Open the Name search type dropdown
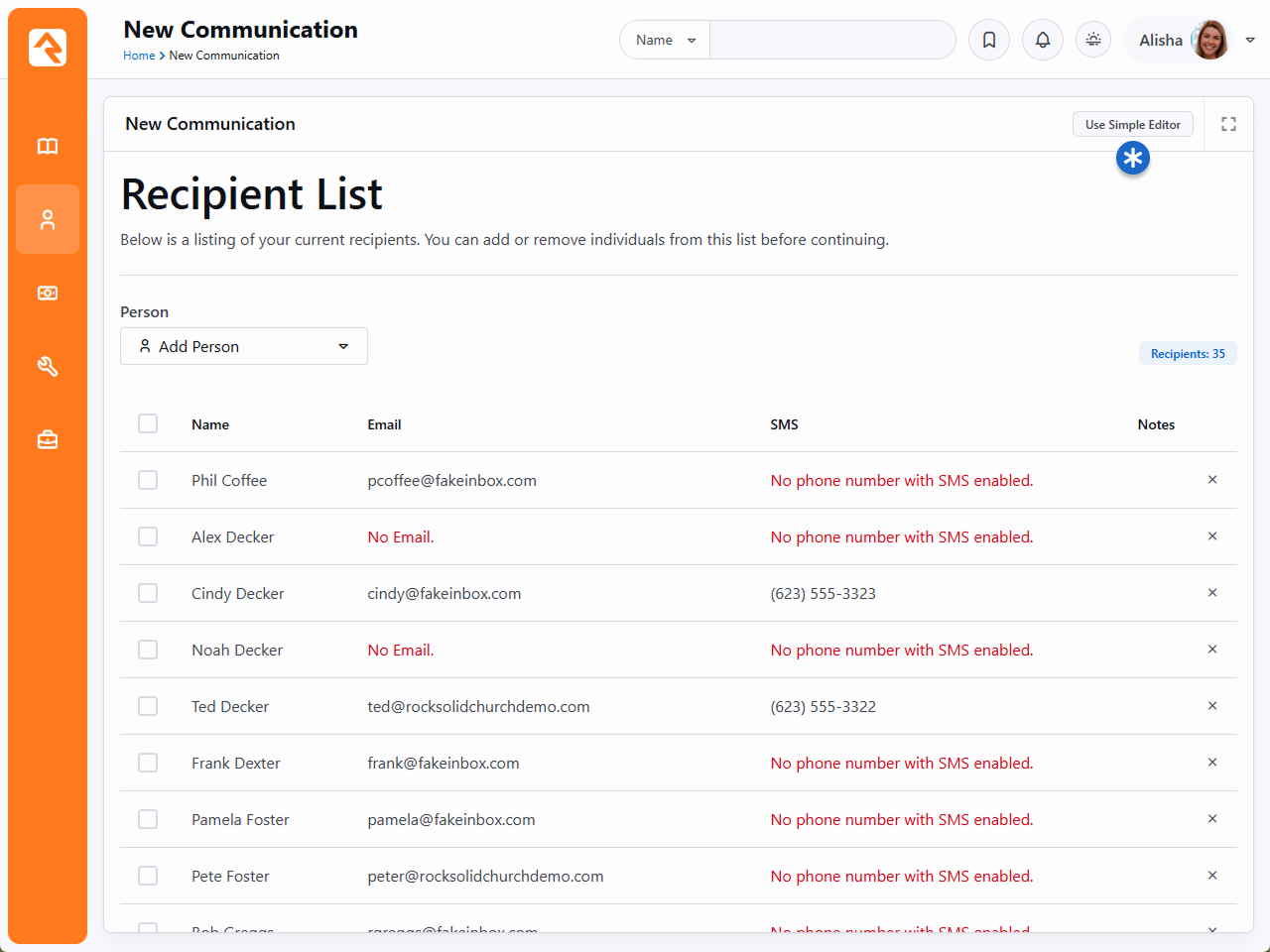The width and height of the screenshot is (1270, 952). [x=665, y=40]
